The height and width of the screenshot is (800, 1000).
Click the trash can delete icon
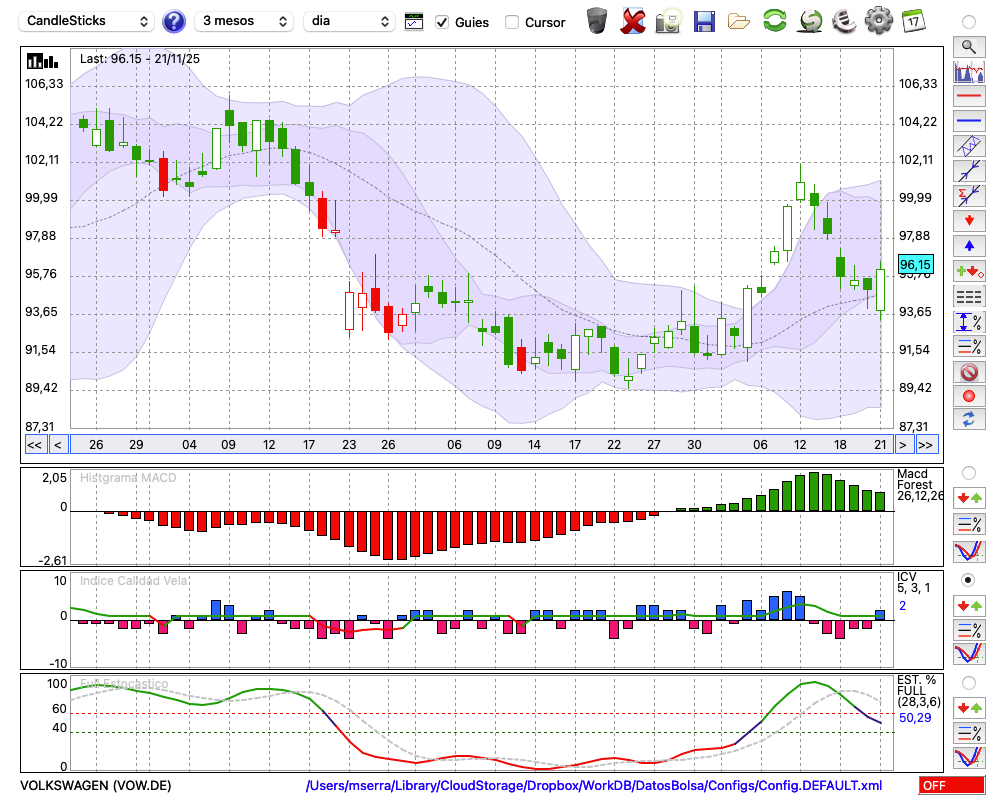(x=597, y=21)
